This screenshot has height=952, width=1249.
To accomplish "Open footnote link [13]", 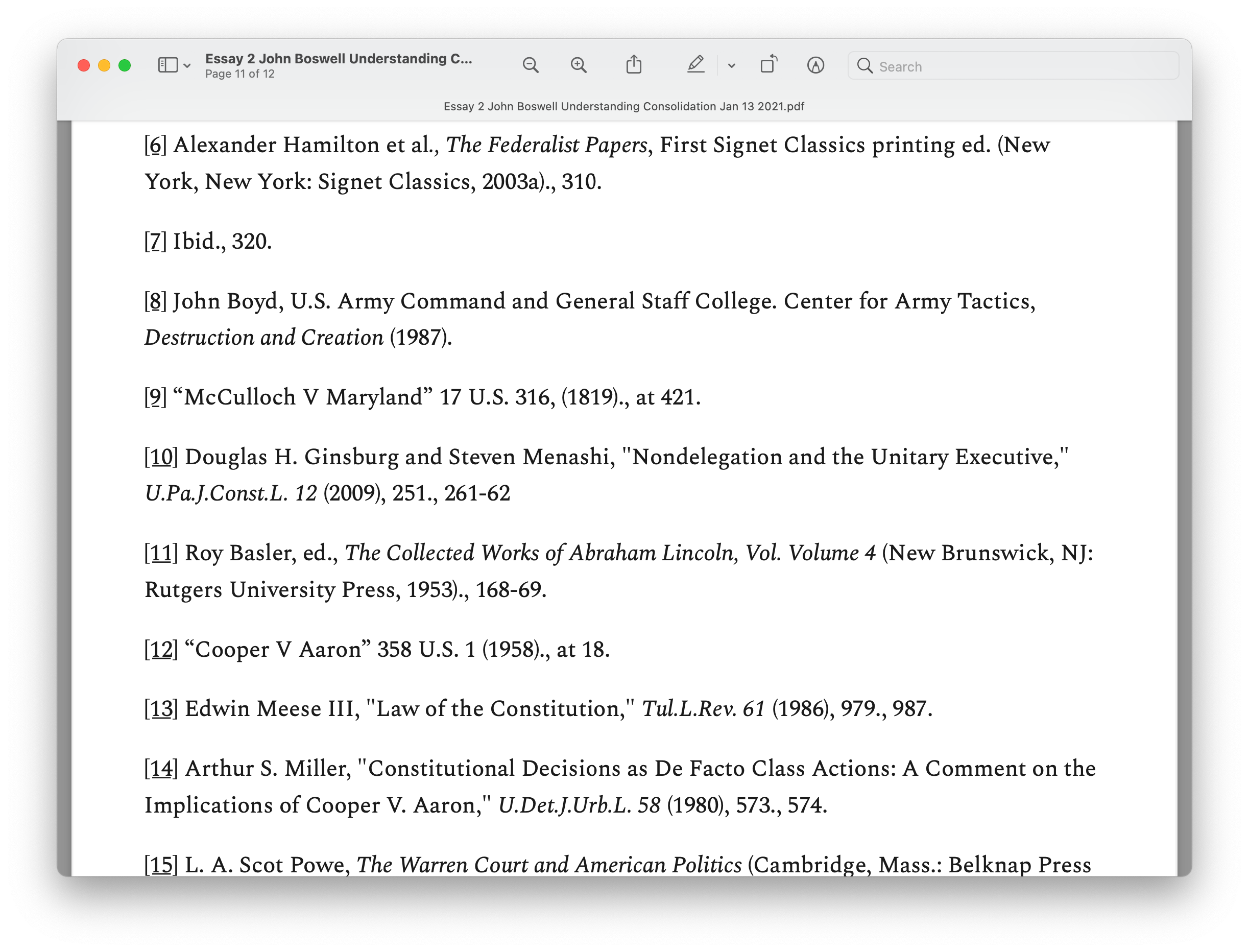I will [x=161, y=709].
